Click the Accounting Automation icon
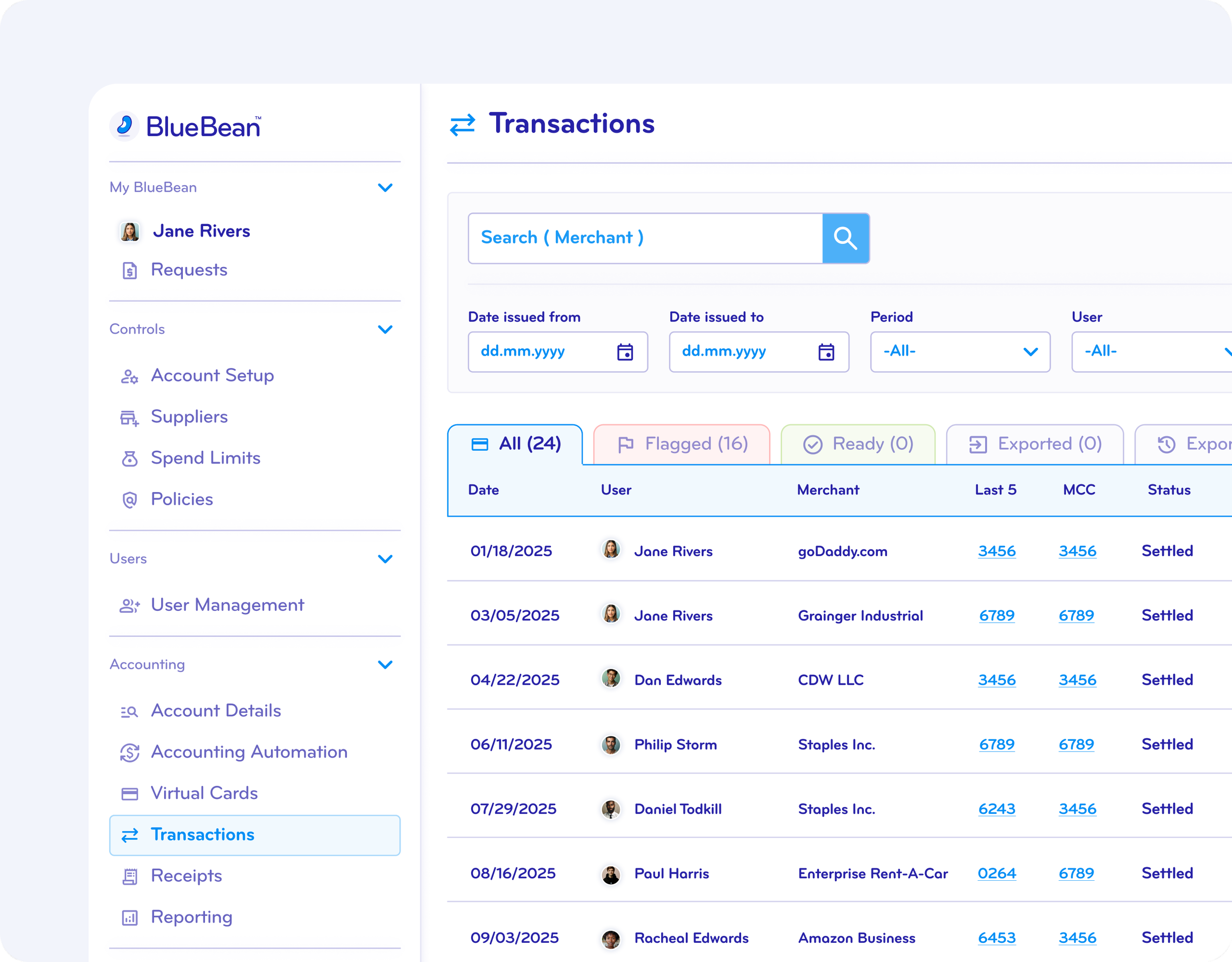The image size is (1232, 962). point(130,752)
